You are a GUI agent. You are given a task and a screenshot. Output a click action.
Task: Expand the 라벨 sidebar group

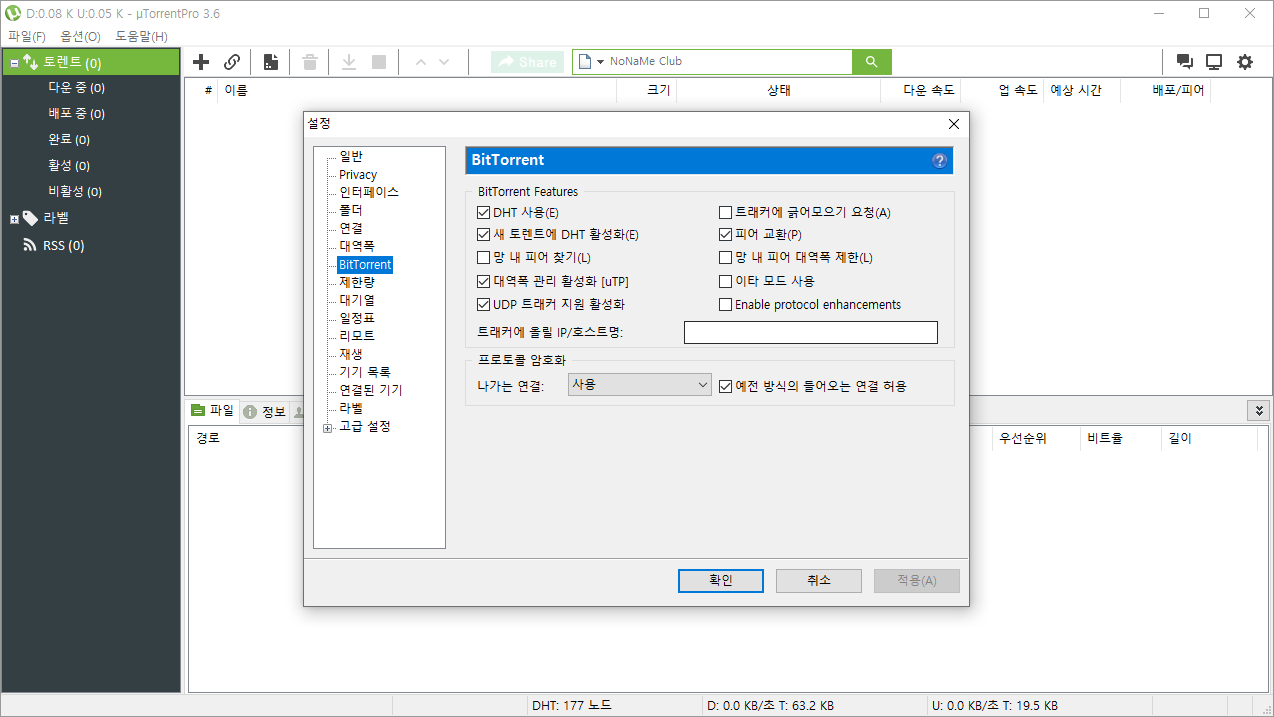click(x=14, y=219)
